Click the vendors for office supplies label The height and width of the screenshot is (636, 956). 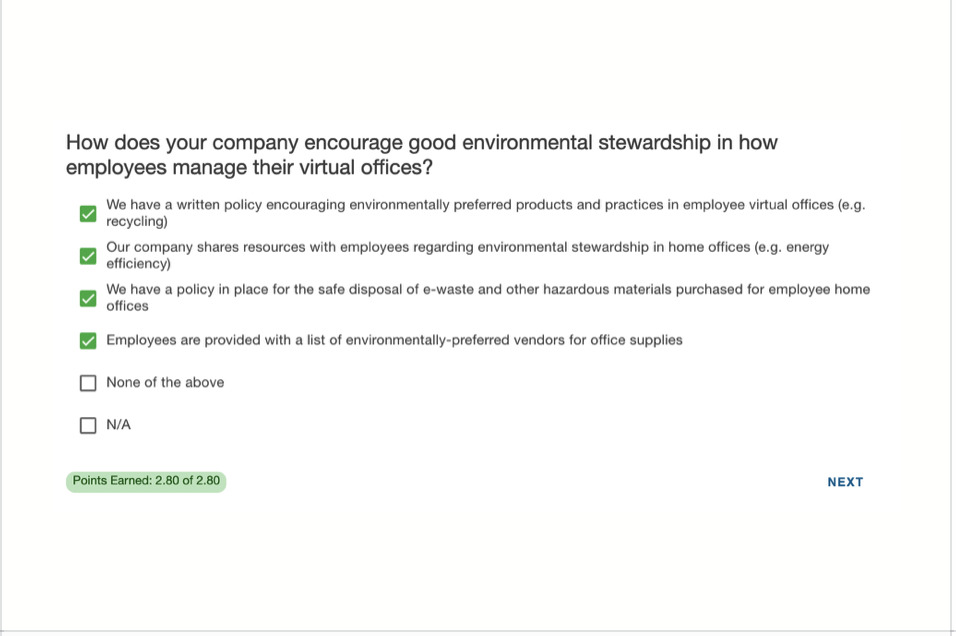click(x=395, y=340)
